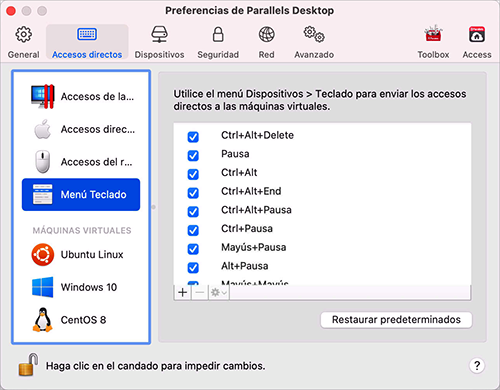Open the Seguridad padlock icon
The height and width of the screenshot is (390, 500).
tap(218, 34)
